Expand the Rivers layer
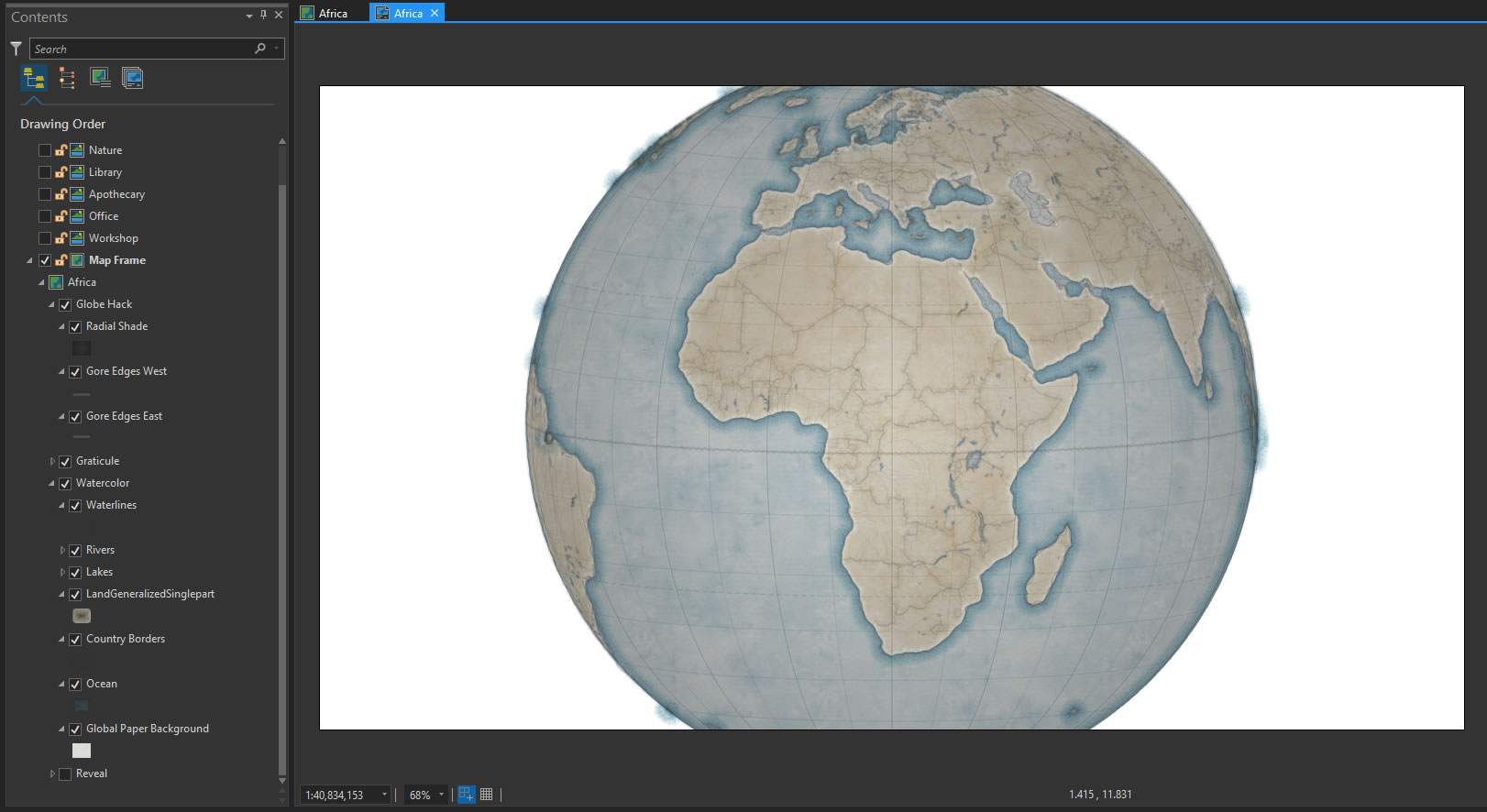This screenshot has width=1487, height=812. (x=62, y=550)
